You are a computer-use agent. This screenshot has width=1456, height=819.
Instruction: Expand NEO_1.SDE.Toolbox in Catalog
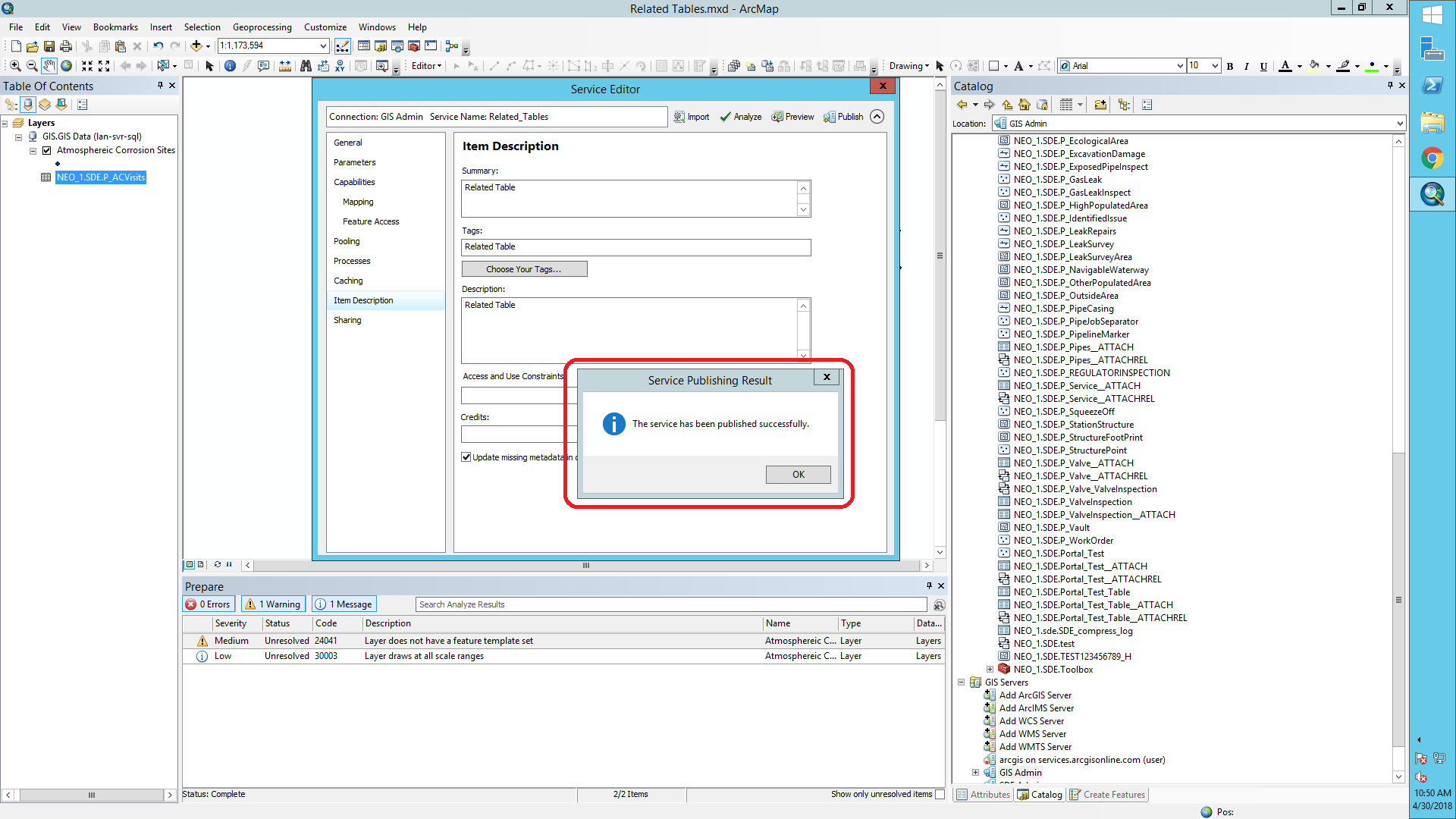(990, 670)
